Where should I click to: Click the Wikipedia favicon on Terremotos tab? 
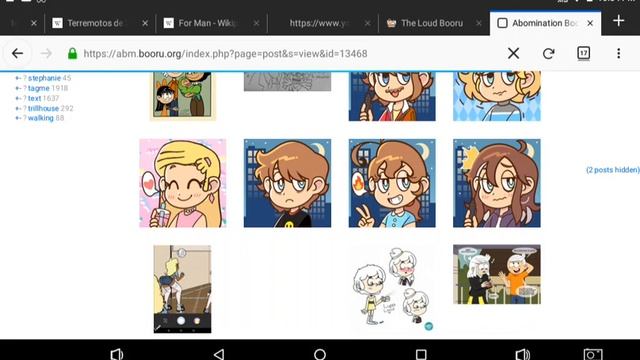(58, 23)
